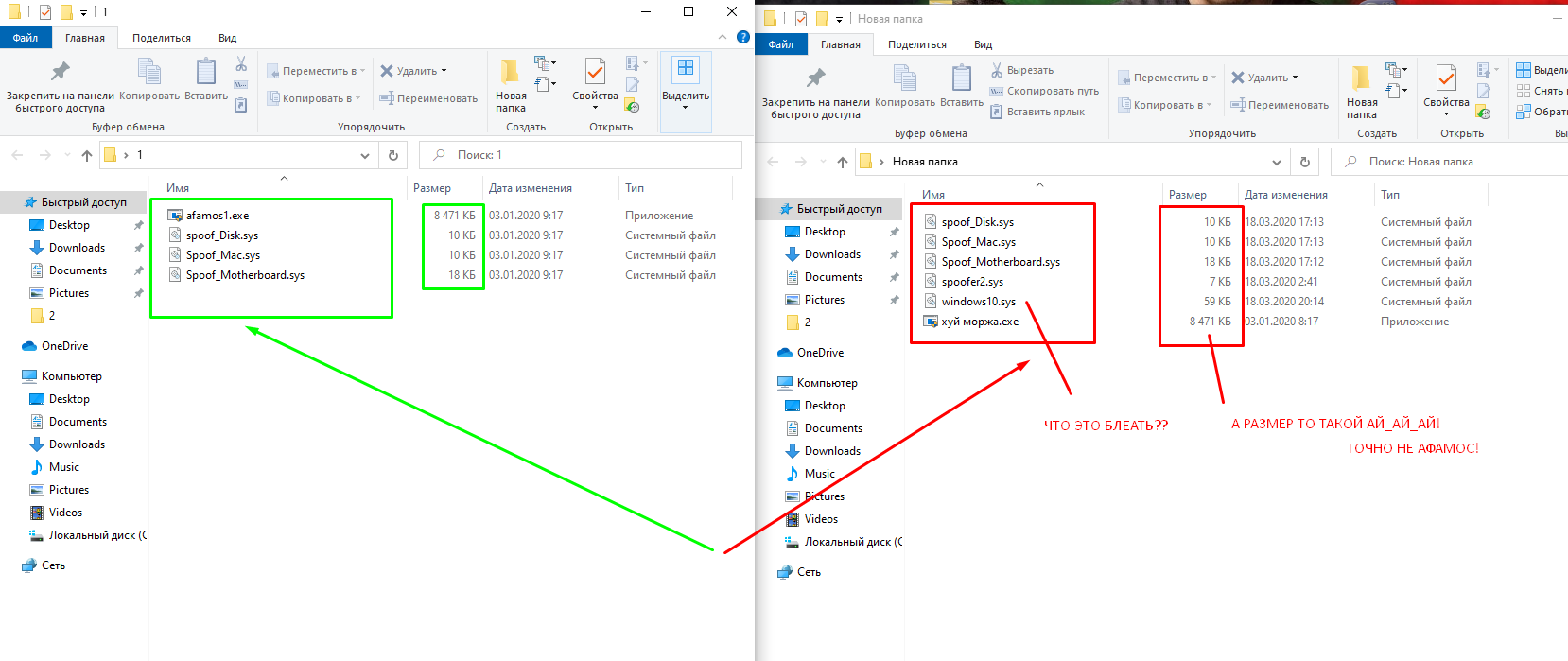Image resolution: width=1568 pixels, height=661 pixels.
Task: Open 'Поделиться' tab in right window
Action: tap(916, 44)
